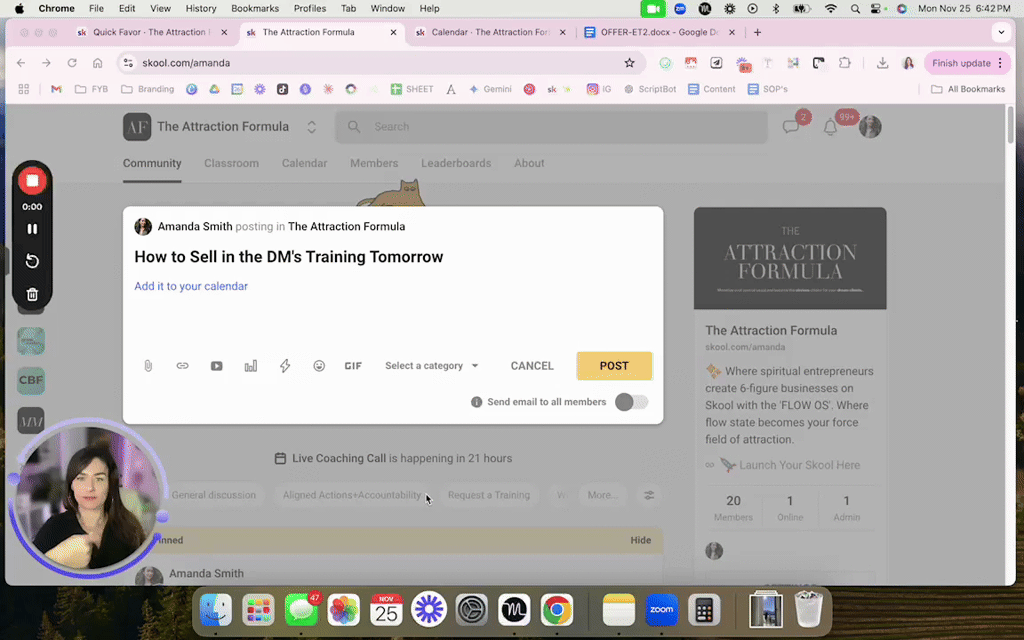Click The Attraction Formula banner thumbnail
The width and height of the screenshot is (1024, 640).
point(790,258)
